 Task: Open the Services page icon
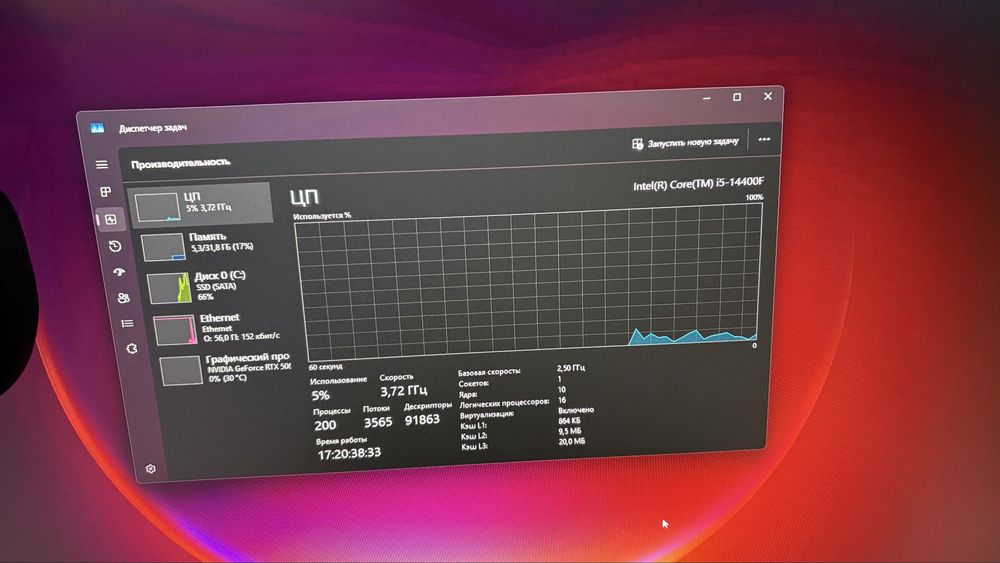(131, 349)
